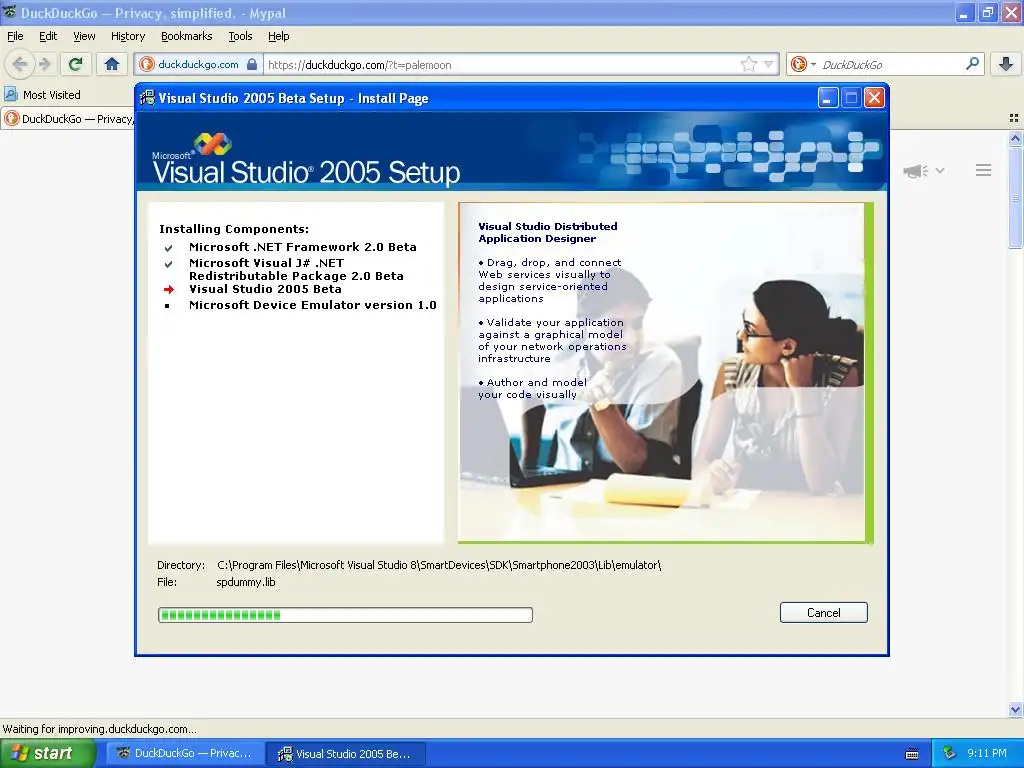Open the DuckDuckGo search engine selector dropdown
This screenshot has width=1024, height=768.
[x=803, y=64]
